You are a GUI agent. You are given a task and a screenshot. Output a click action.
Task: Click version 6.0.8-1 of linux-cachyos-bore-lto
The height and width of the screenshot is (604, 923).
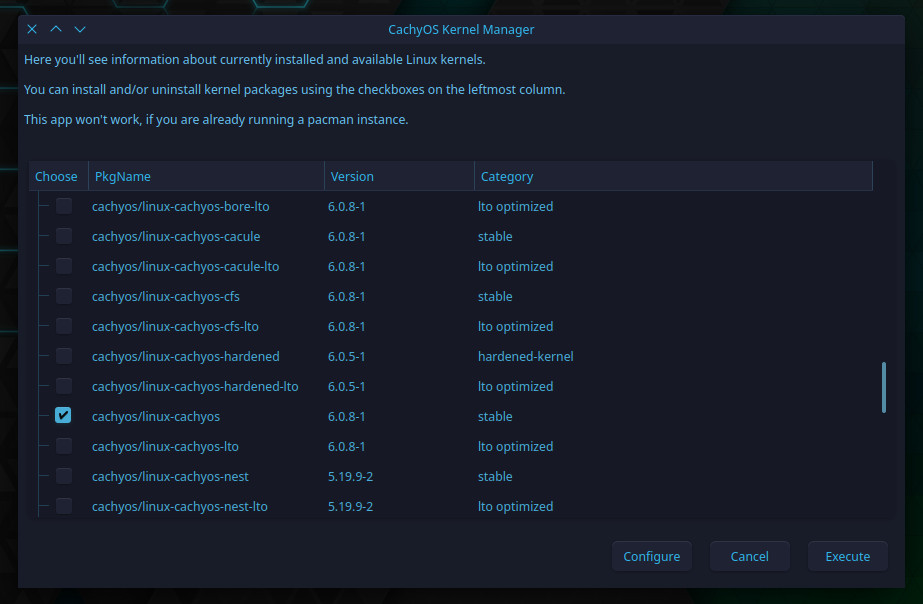tap(347, 207)
